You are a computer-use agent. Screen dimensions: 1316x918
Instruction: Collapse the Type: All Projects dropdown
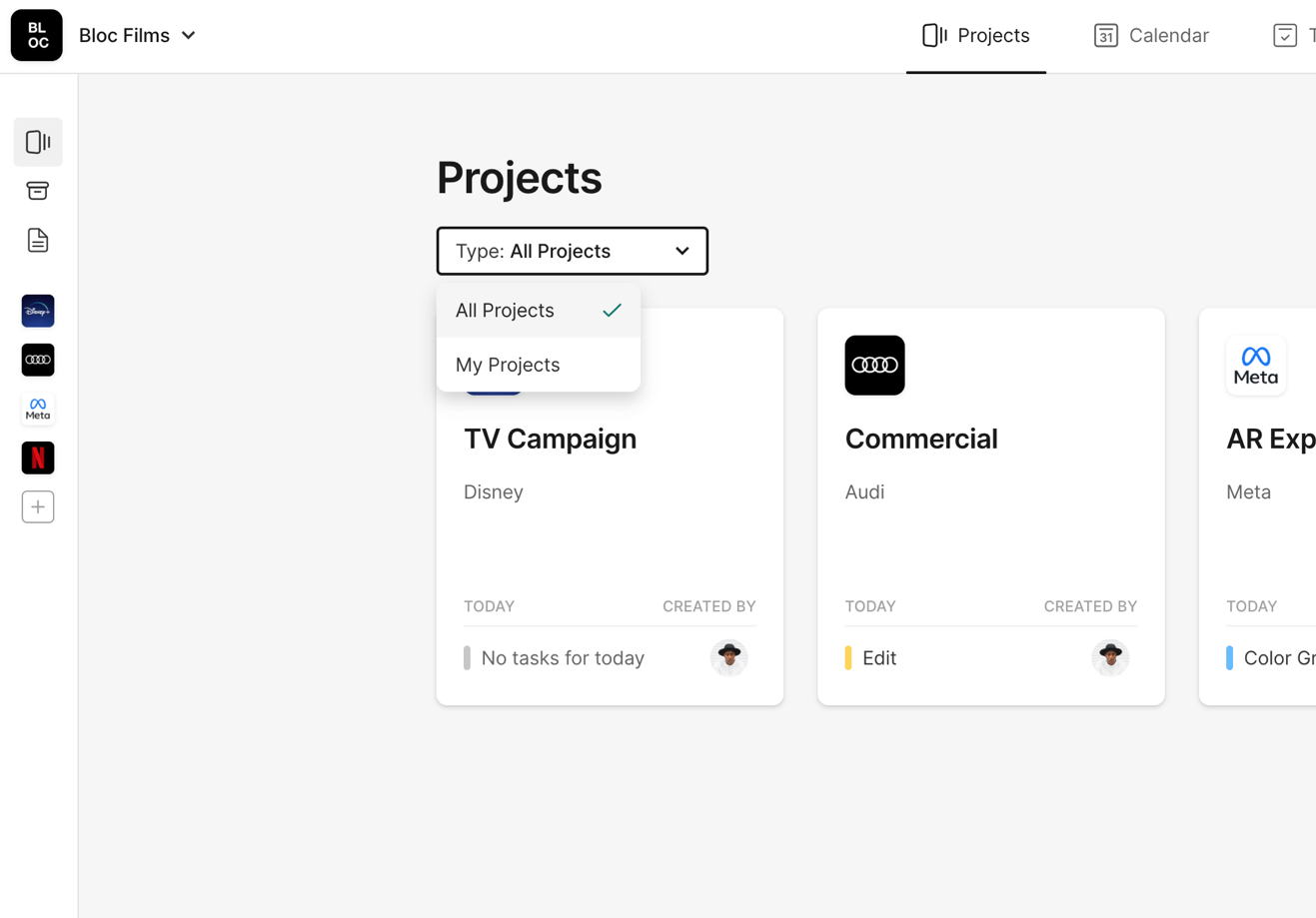[x=572, y=251]
